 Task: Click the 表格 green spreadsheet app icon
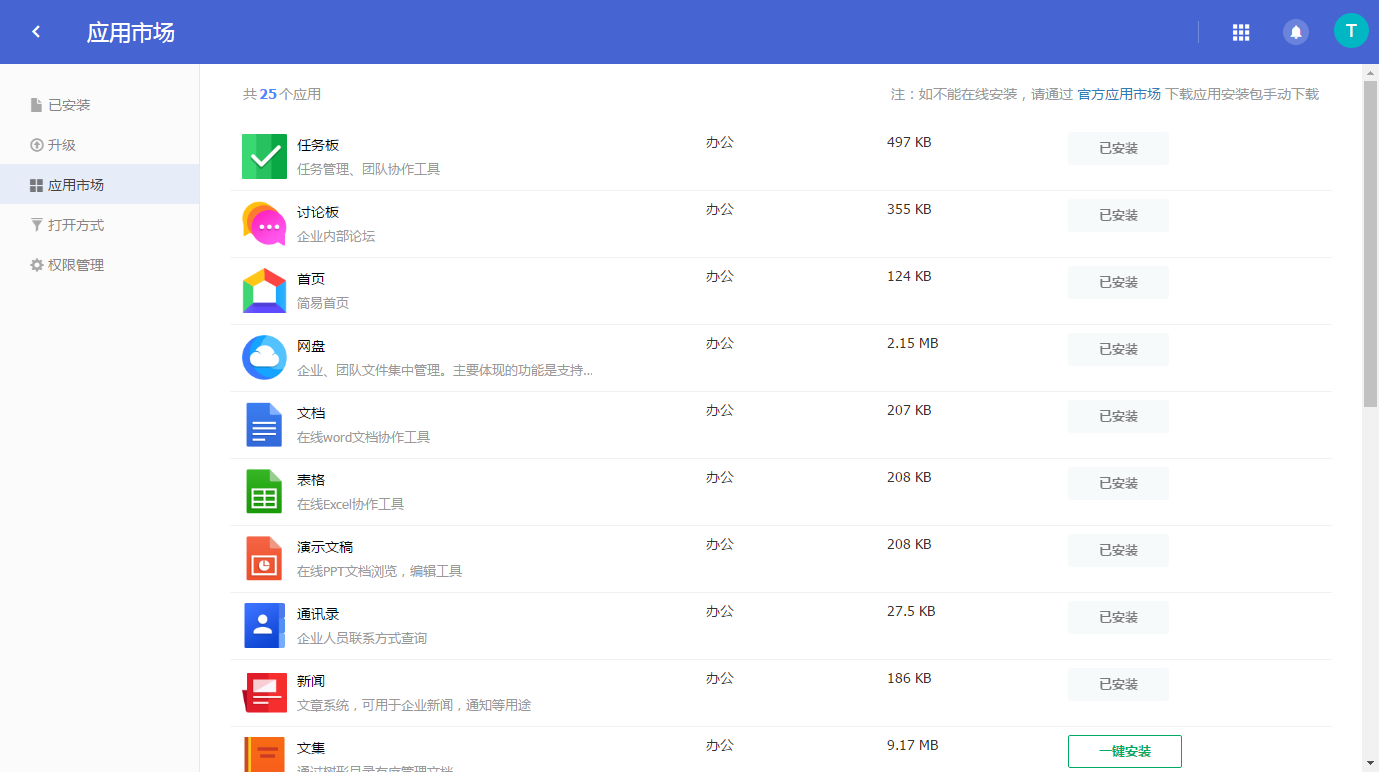click(x=264, y=492)
